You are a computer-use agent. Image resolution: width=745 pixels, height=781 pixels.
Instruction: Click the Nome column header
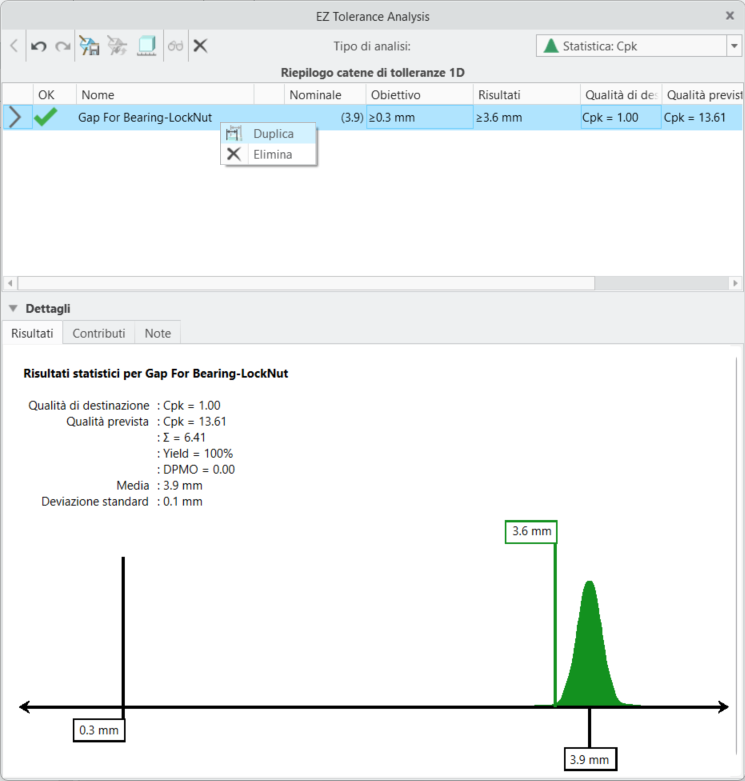click(165, 95)
